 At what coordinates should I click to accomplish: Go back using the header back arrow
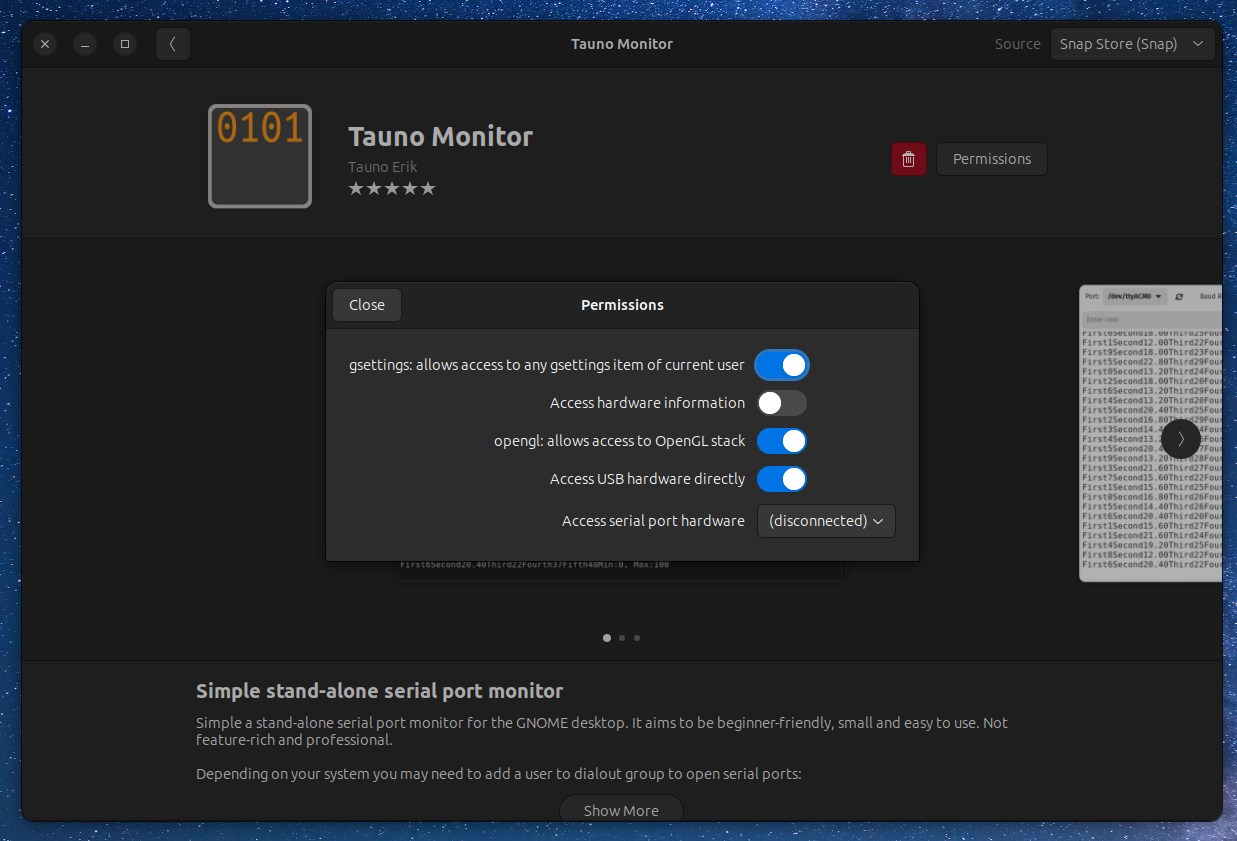(x=173, y=44)
